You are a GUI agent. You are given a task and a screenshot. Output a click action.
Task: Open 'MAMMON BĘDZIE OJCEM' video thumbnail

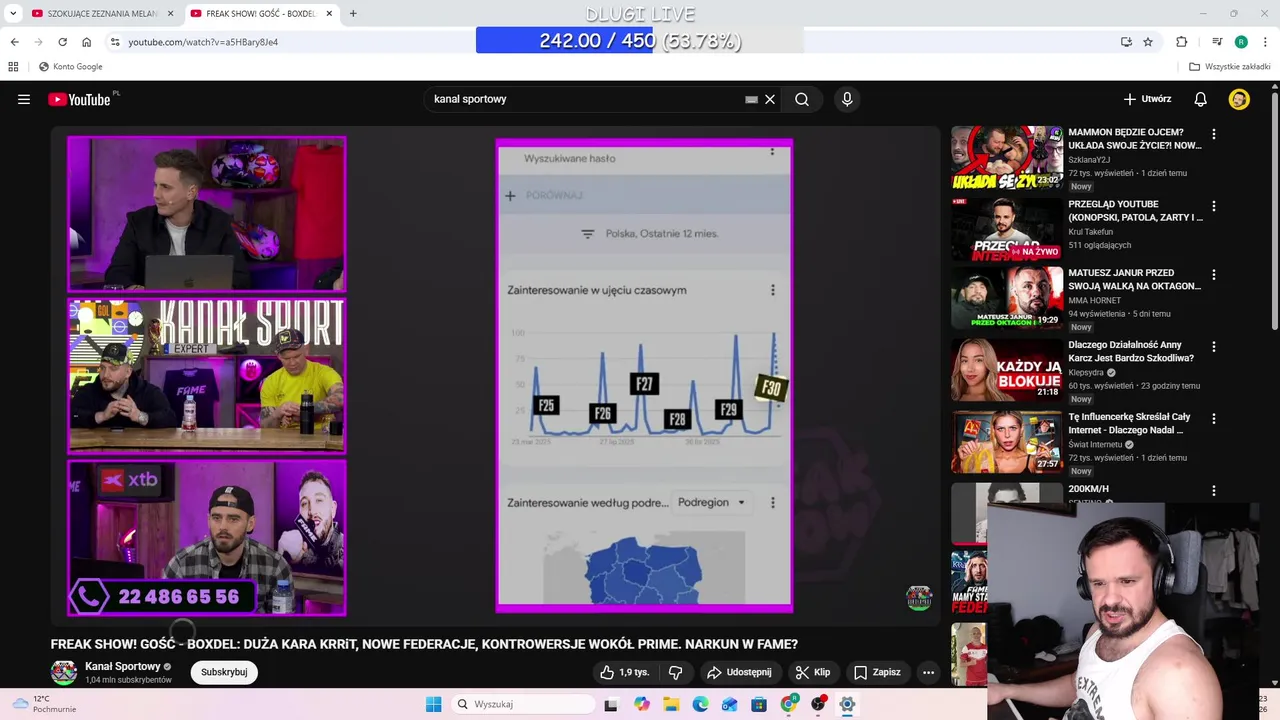point(1007,157)
